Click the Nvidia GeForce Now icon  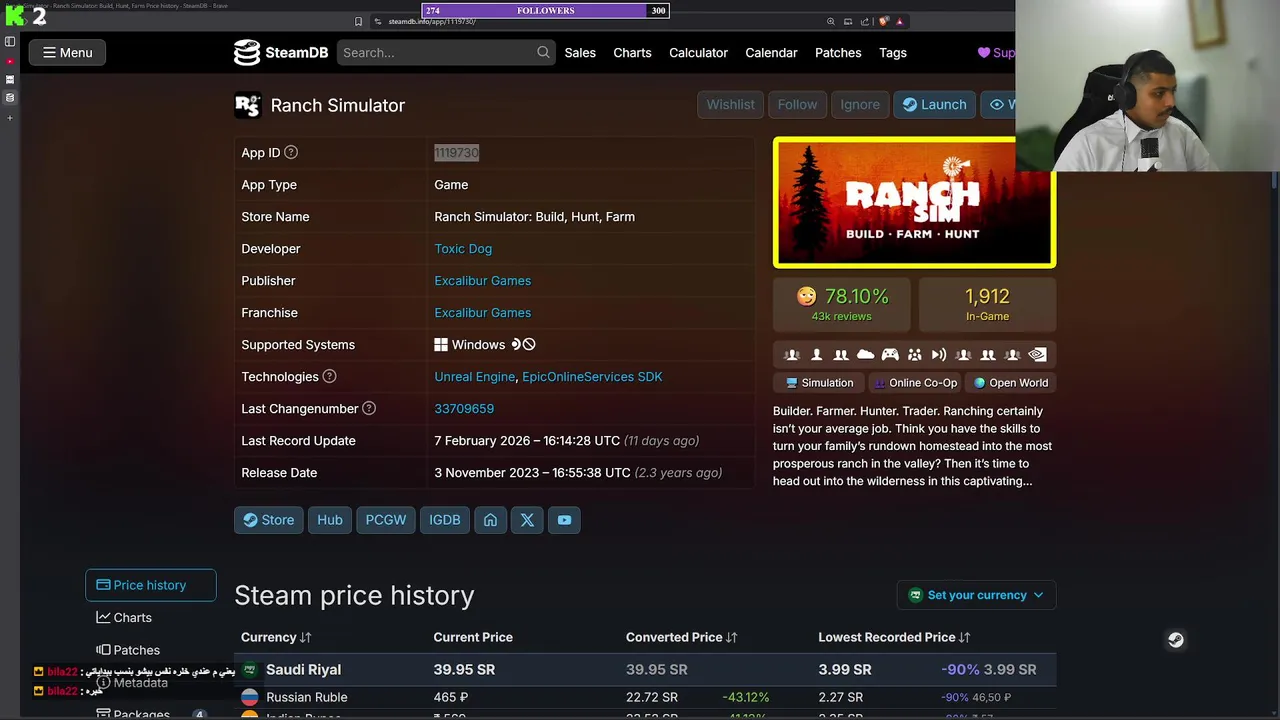tap(1037, 354)
